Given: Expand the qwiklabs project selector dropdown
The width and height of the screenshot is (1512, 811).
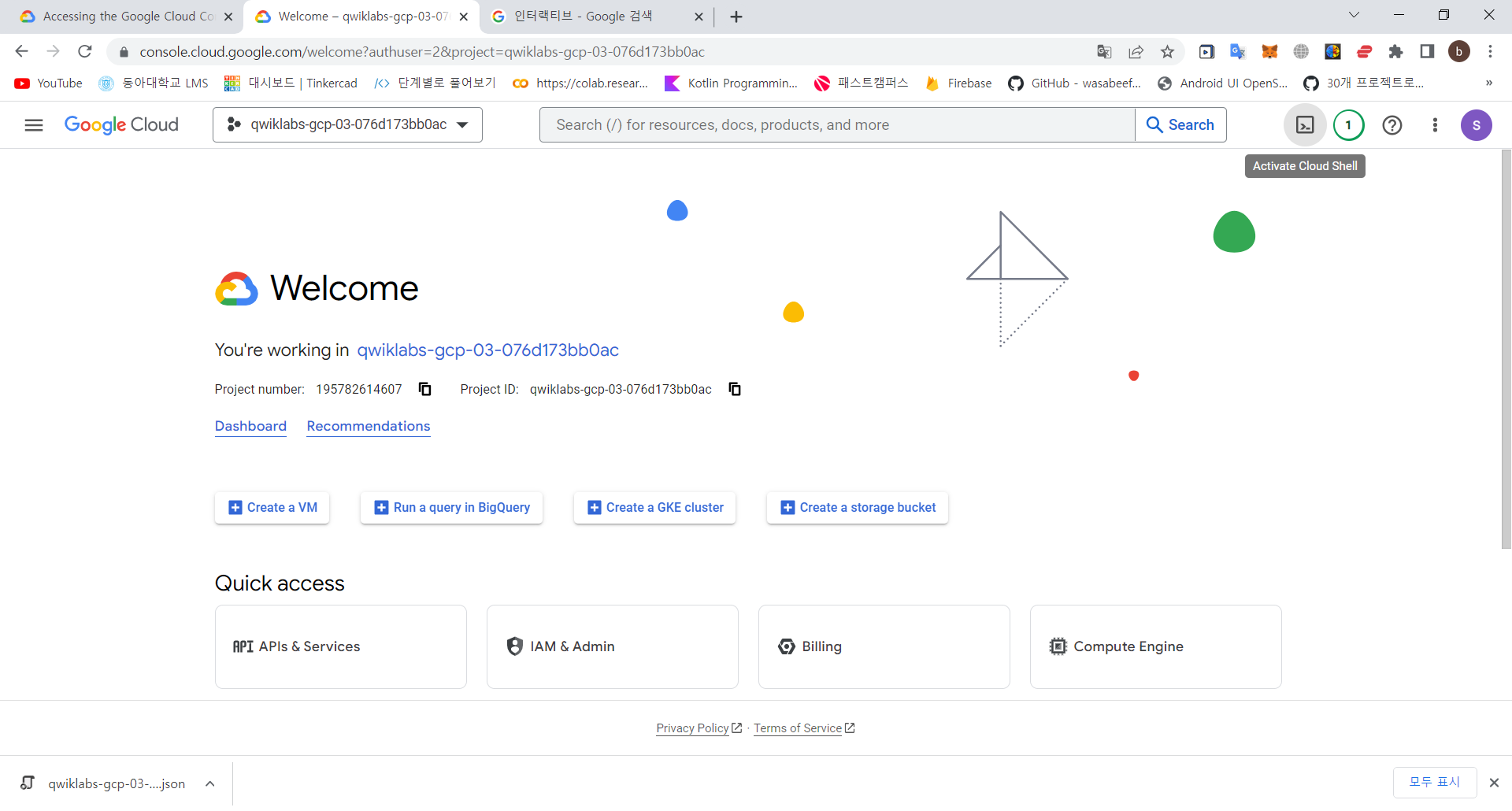Looking at the screenshot, I should click(x=347, y=125).
